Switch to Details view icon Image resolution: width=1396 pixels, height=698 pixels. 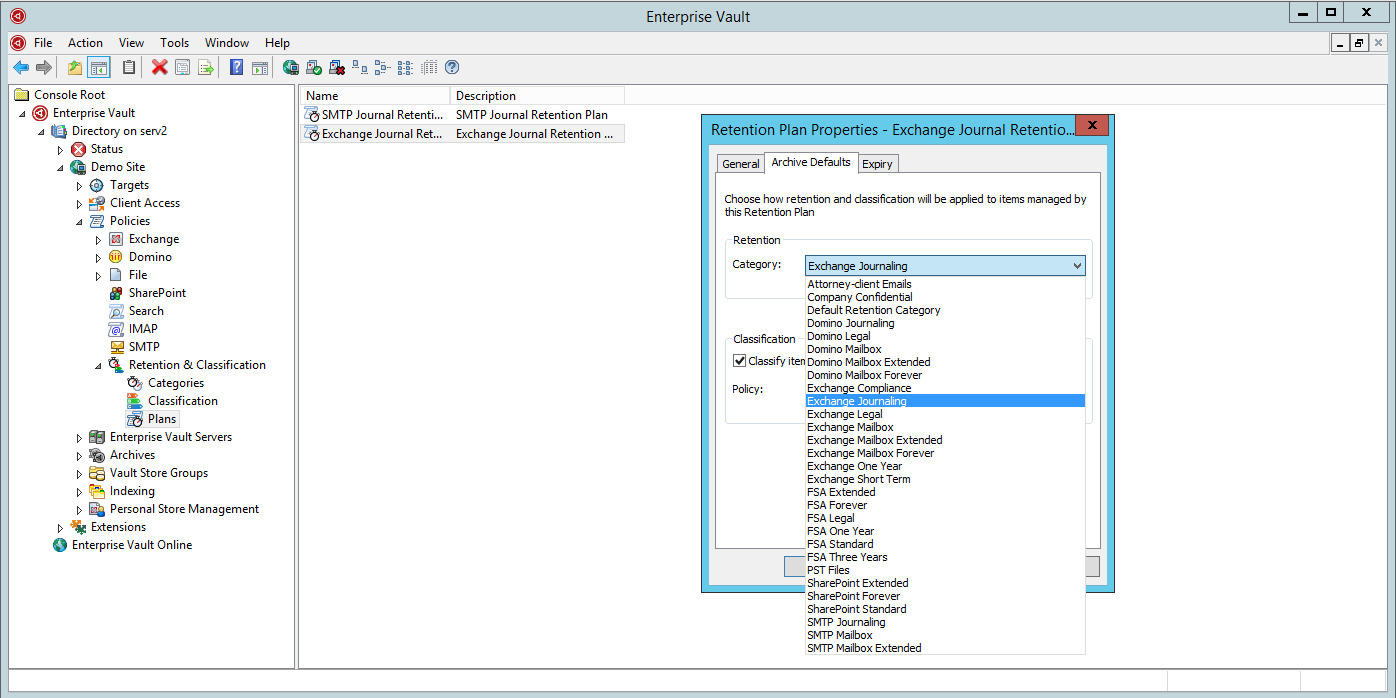pos(428,67)
